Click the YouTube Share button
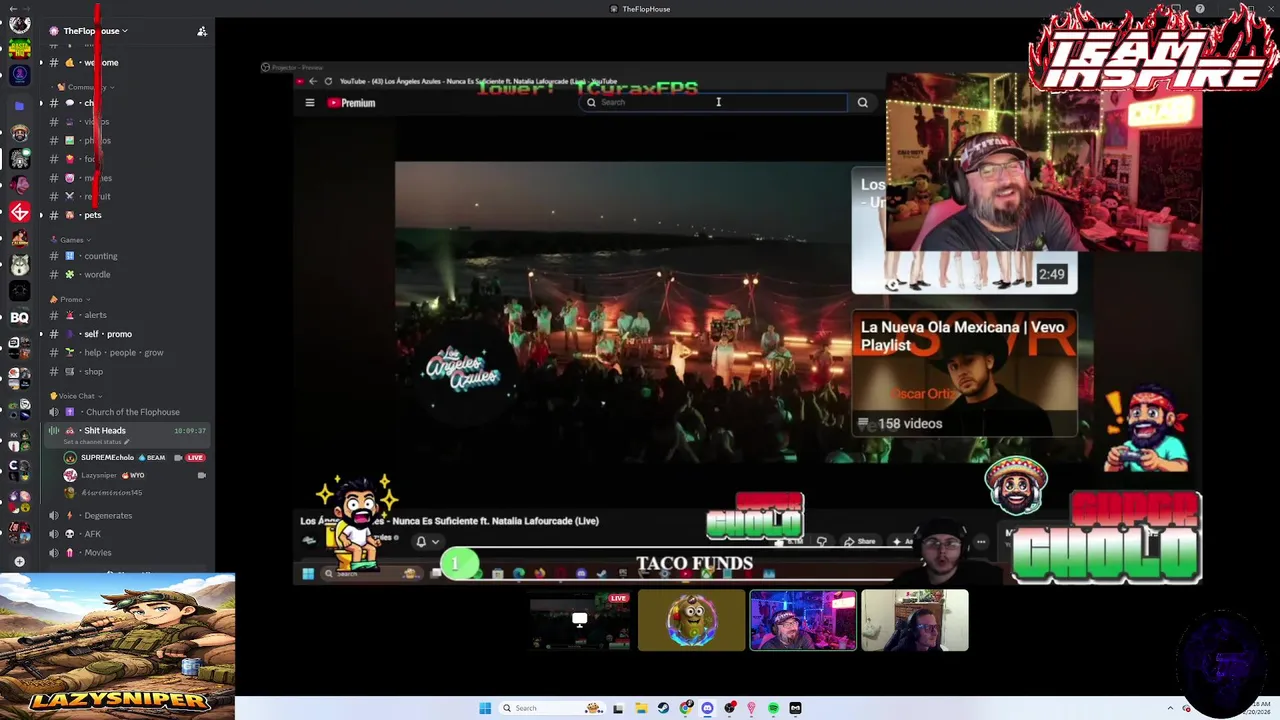This screenshot has width=1280, height=720. coord(860,542)
